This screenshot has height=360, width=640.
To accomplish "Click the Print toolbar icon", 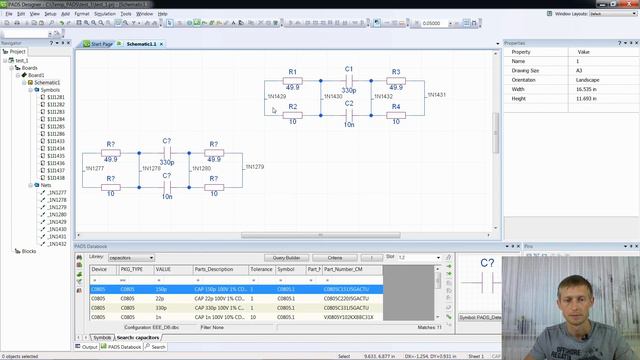I will pos(17,23).
